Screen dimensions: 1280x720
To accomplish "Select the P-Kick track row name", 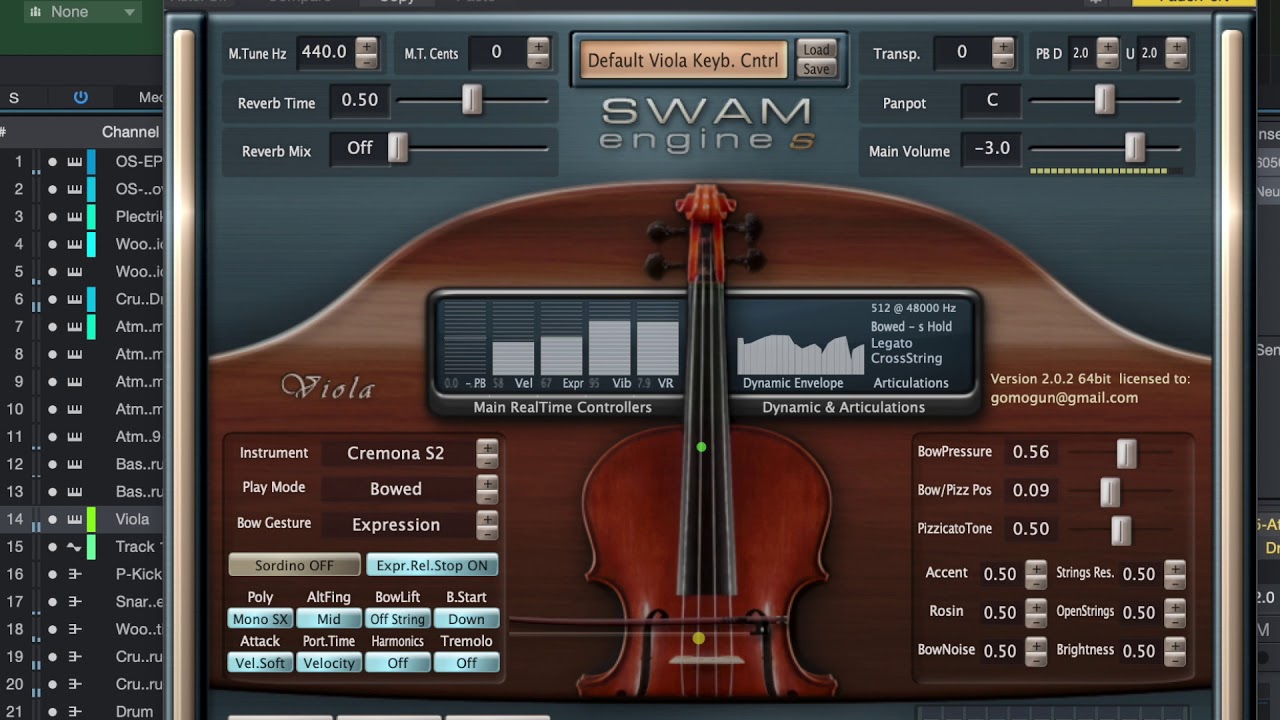I will pos(138,574).
